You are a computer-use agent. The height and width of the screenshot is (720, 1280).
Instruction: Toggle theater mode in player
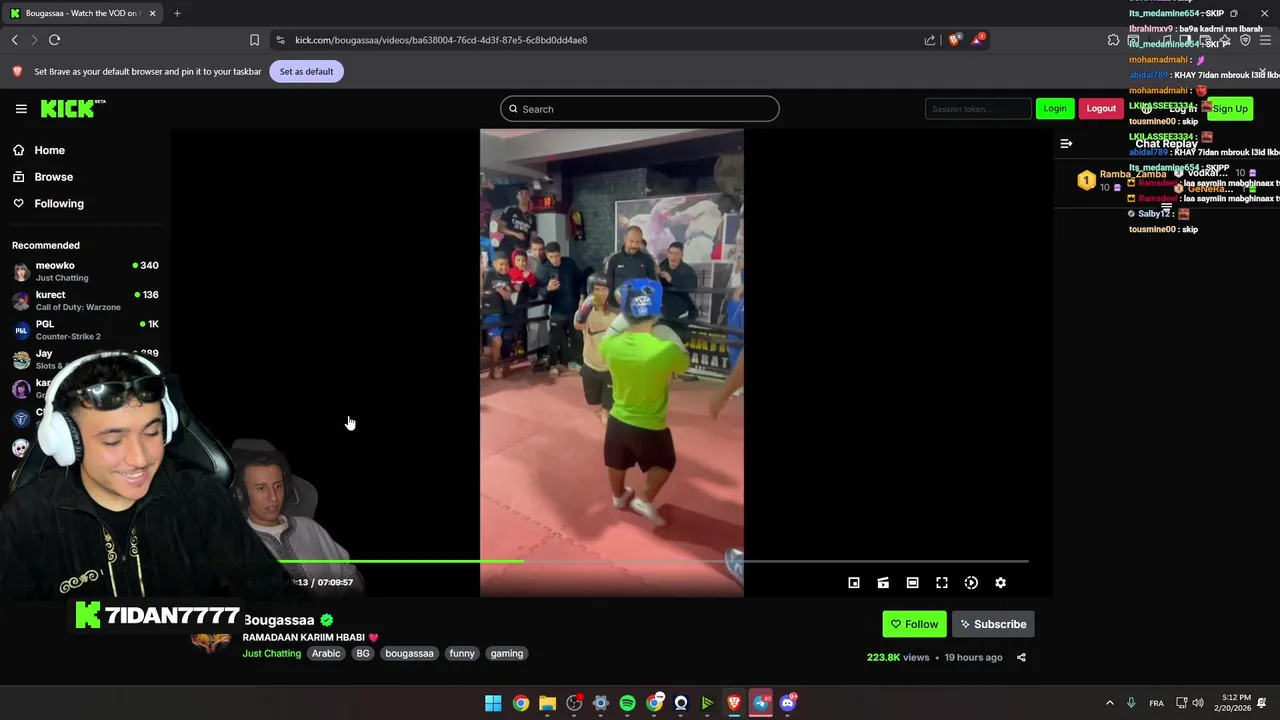coord(912,583)
